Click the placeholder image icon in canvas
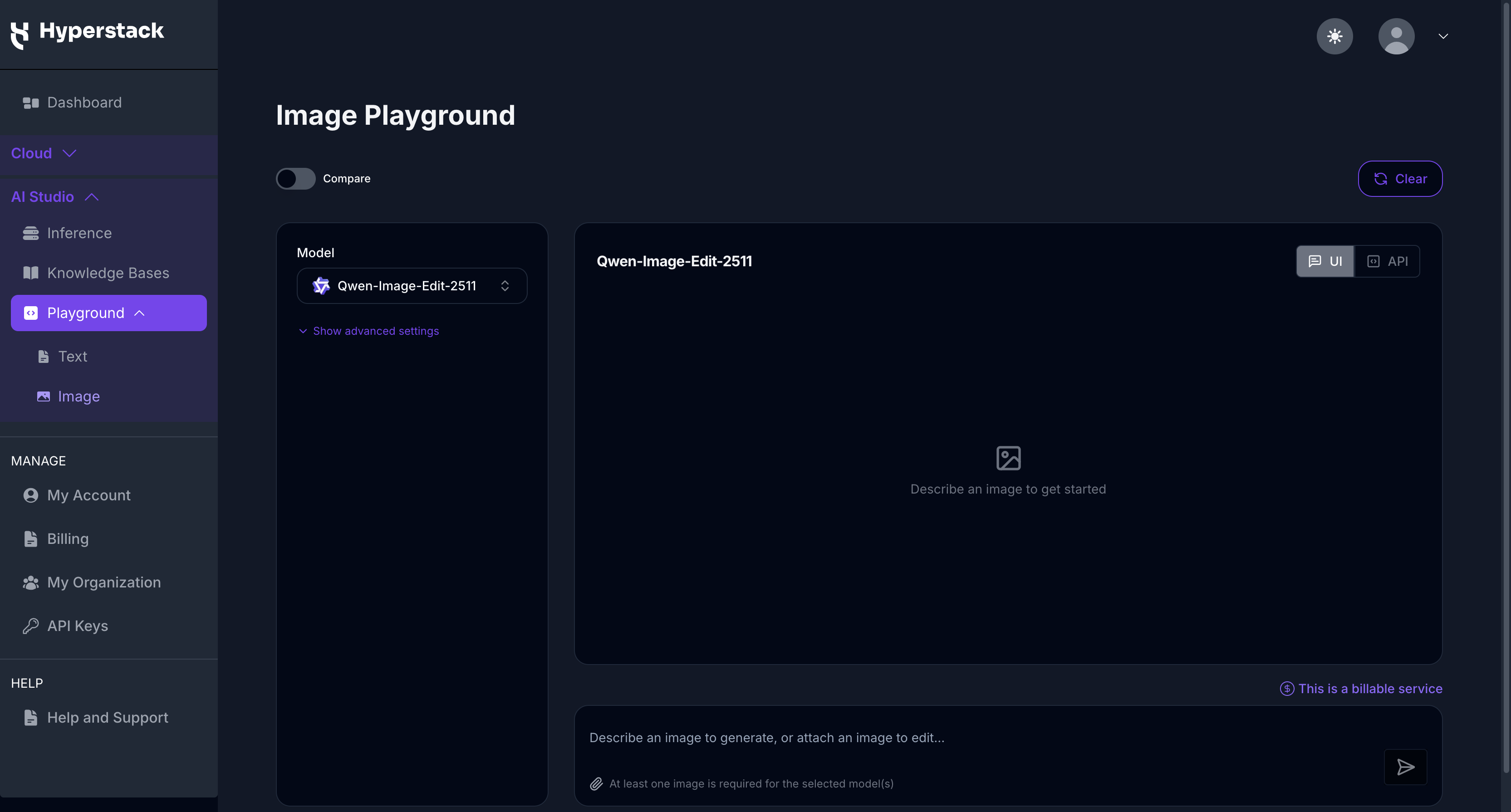 [1008, 458]
